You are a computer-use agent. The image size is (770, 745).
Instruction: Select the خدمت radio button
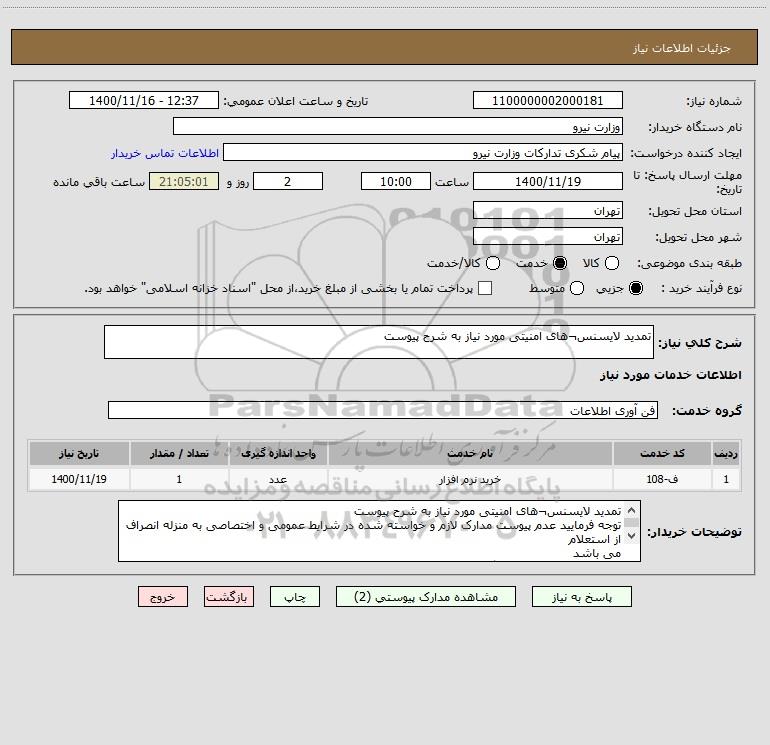(x=560, y=263)
